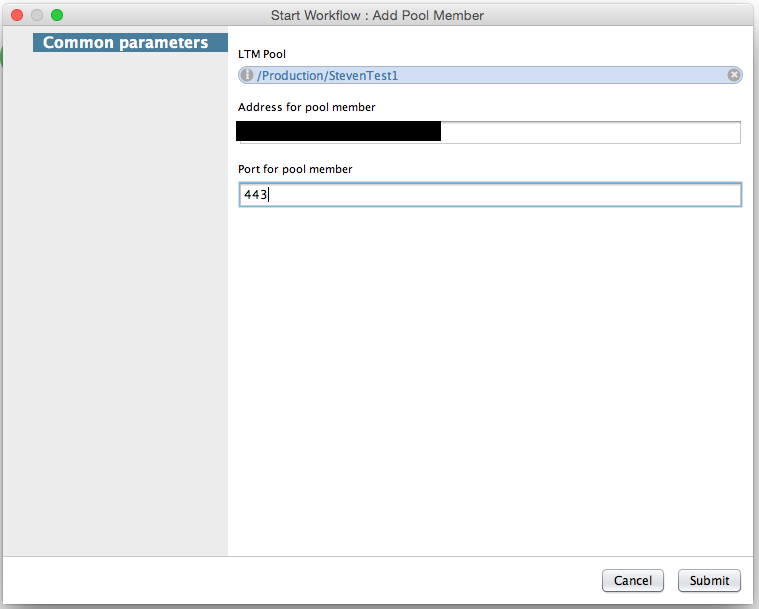Click the info icon in LTM Pool field
Image resolution: width=759 pixels, height=609 pixels.
click(247, 75)
